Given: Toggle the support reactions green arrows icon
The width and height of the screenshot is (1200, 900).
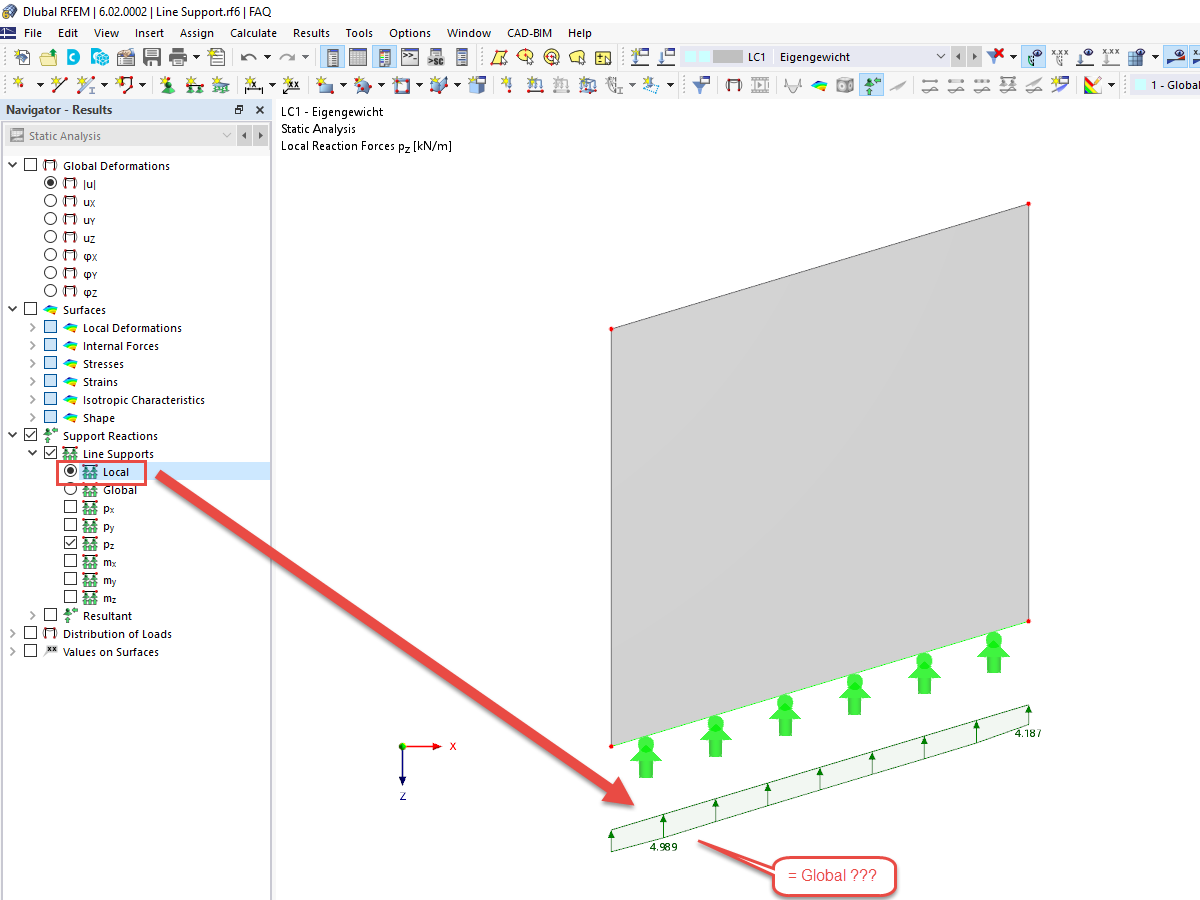Looking at the screenshot, I should 872,85.
